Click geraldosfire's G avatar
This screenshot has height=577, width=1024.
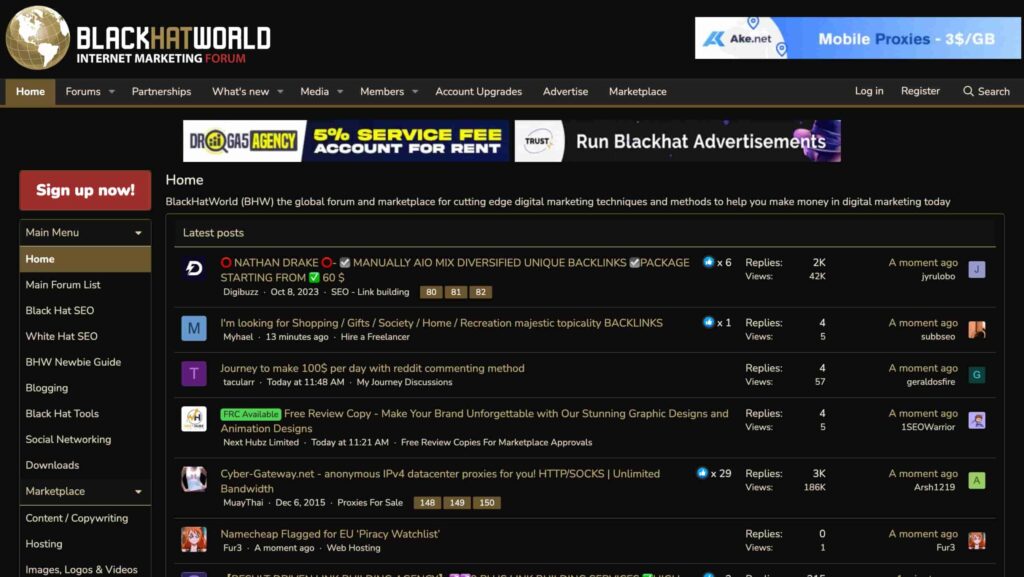point(977,375)
